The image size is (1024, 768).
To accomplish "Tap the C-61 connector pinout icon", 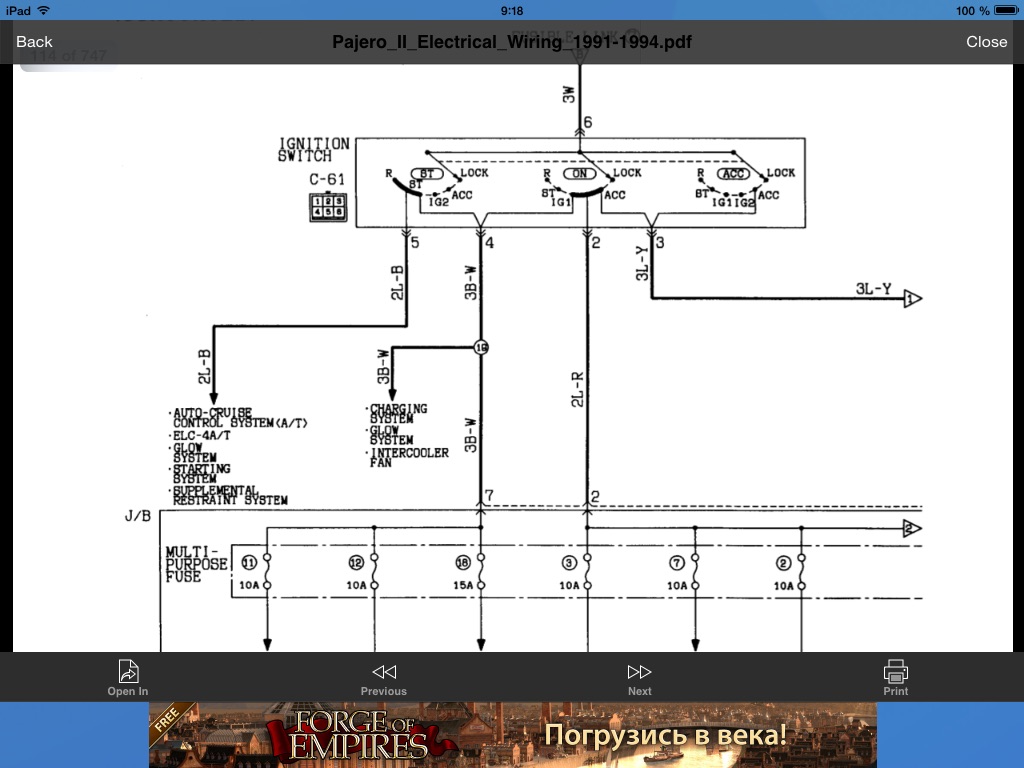I will (x=327, y=207).
